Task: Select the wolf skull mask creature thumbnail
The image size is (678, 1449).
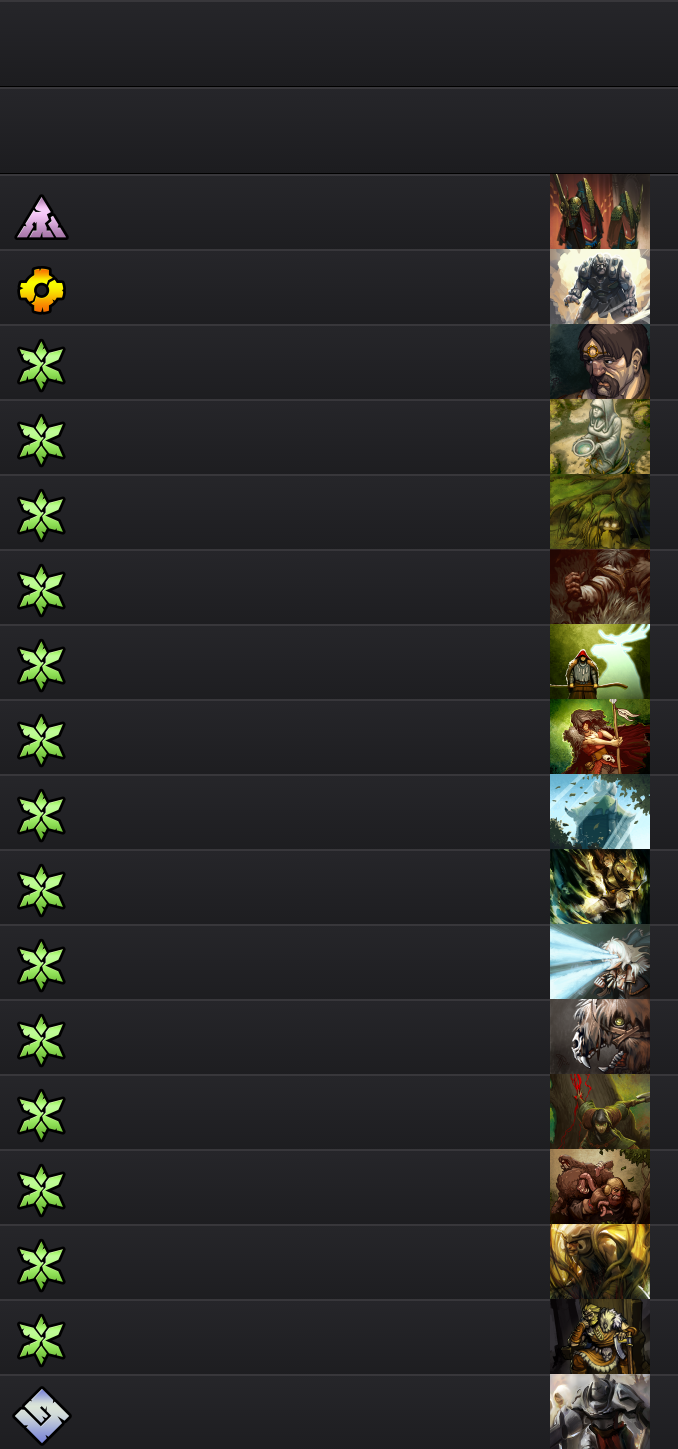Action: pos(600,1037)
